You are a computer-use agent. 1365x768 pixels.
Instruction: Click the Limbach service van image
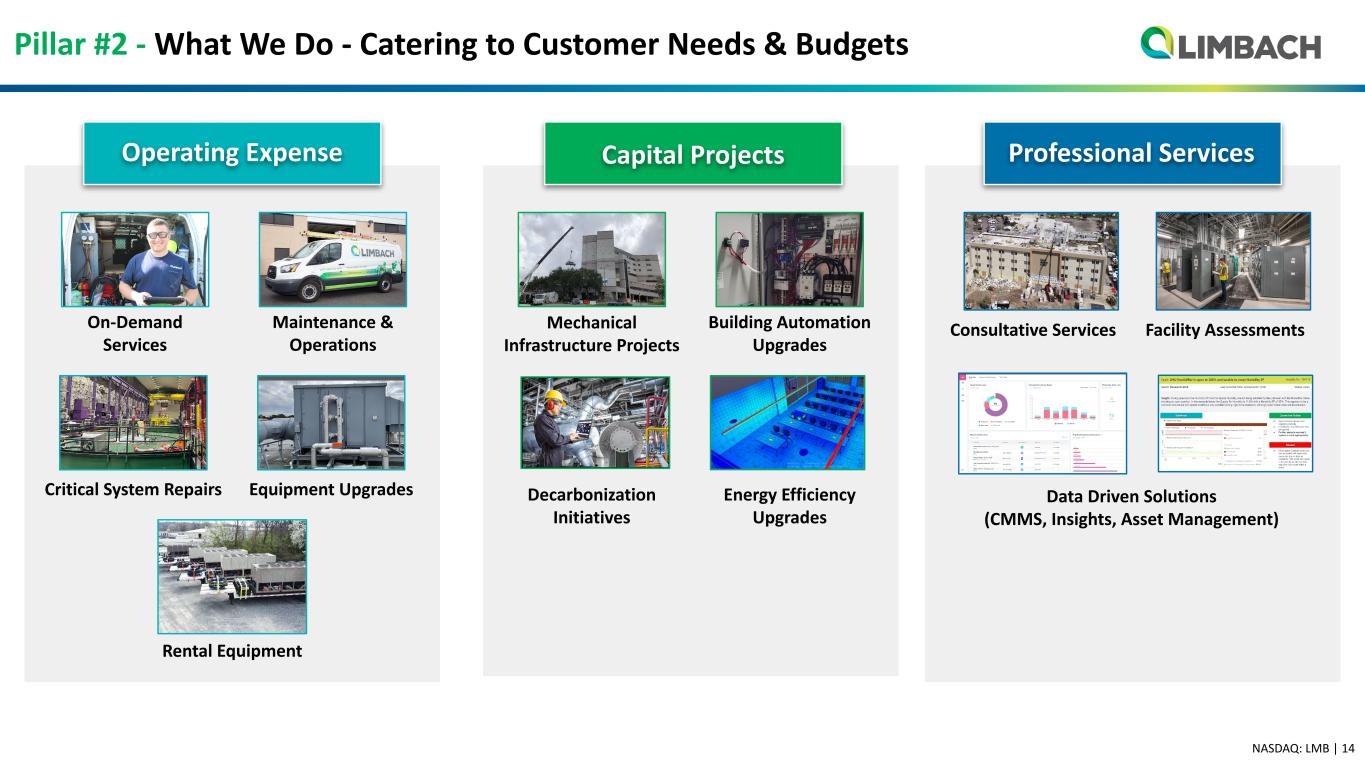(332, 259)
